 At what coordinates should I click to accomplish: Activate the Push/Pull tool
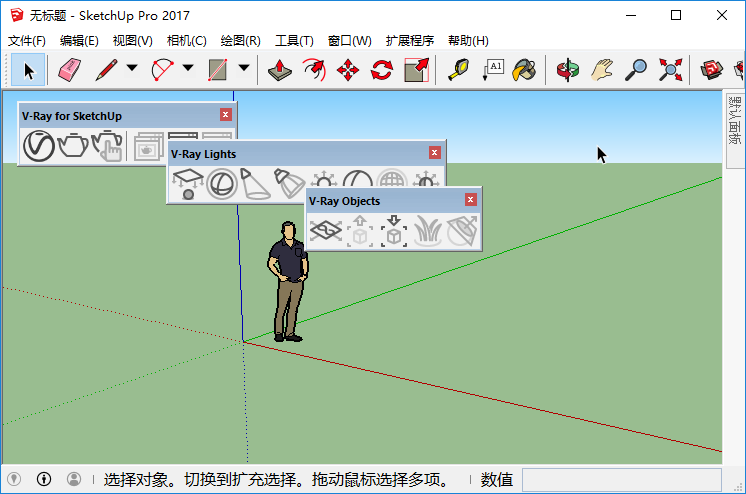coord(280,70)
